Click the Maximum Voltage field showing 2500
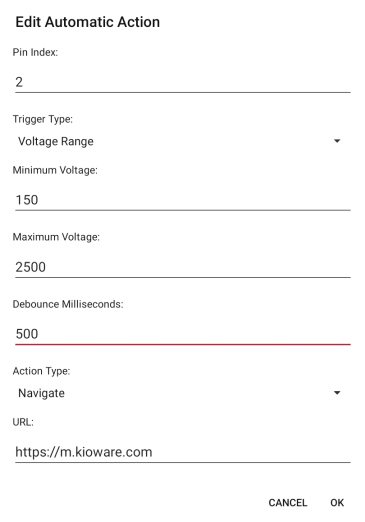This screenshot has height=522, width=365. [183, 267]
